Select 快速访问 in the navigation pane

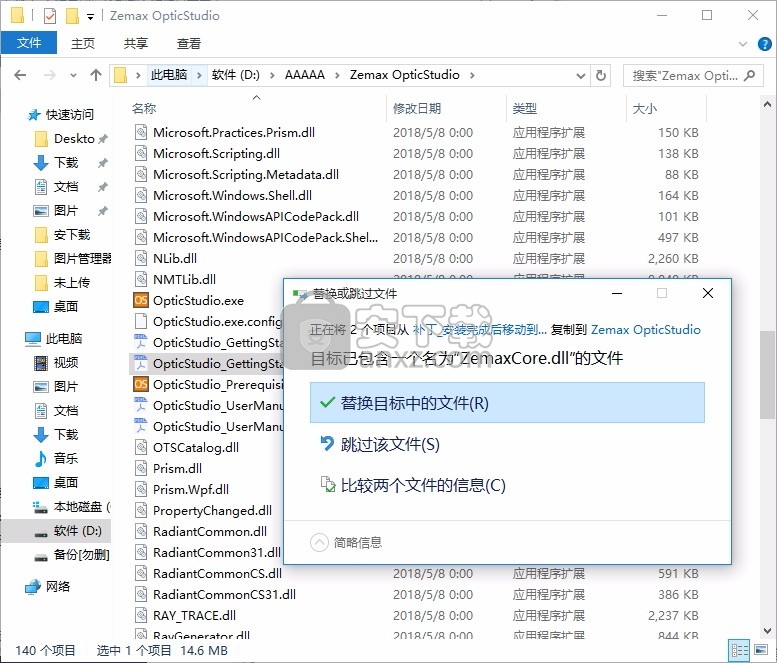click(x=69, y=115)
